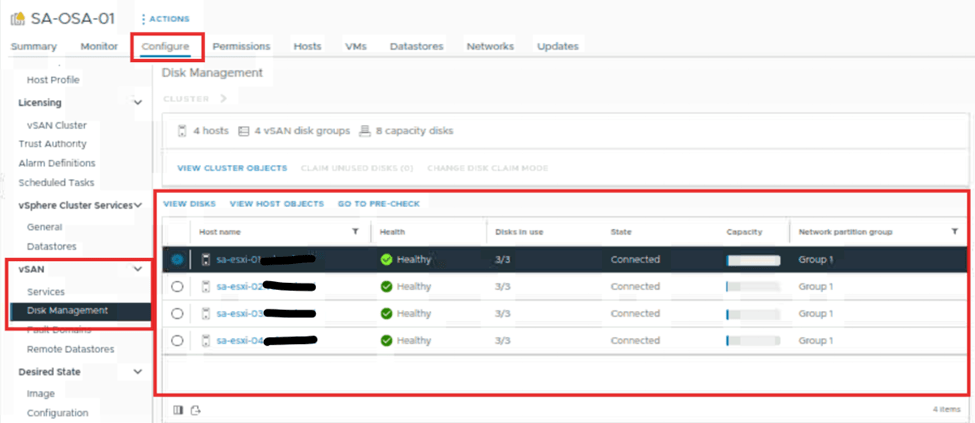The height and width of the screenshot is (423, 975).
Task: Collapse the Licensing section
Action: (137, 102)
